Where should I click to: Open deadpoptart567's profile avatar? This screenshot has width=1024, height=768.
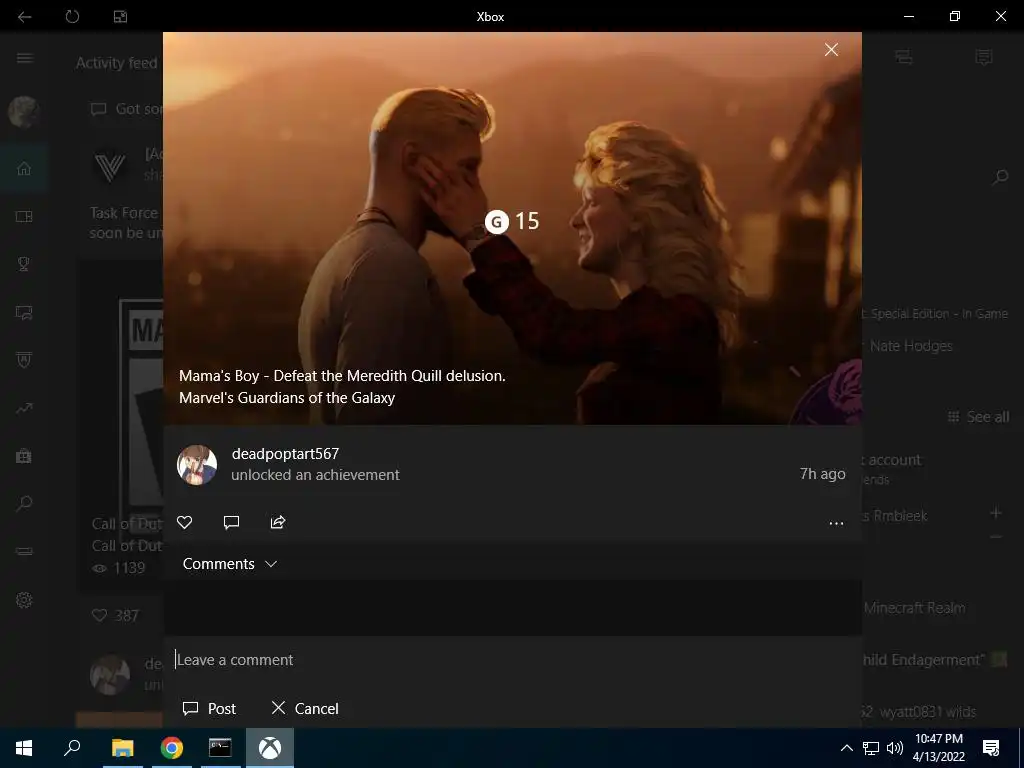point(197,465)
